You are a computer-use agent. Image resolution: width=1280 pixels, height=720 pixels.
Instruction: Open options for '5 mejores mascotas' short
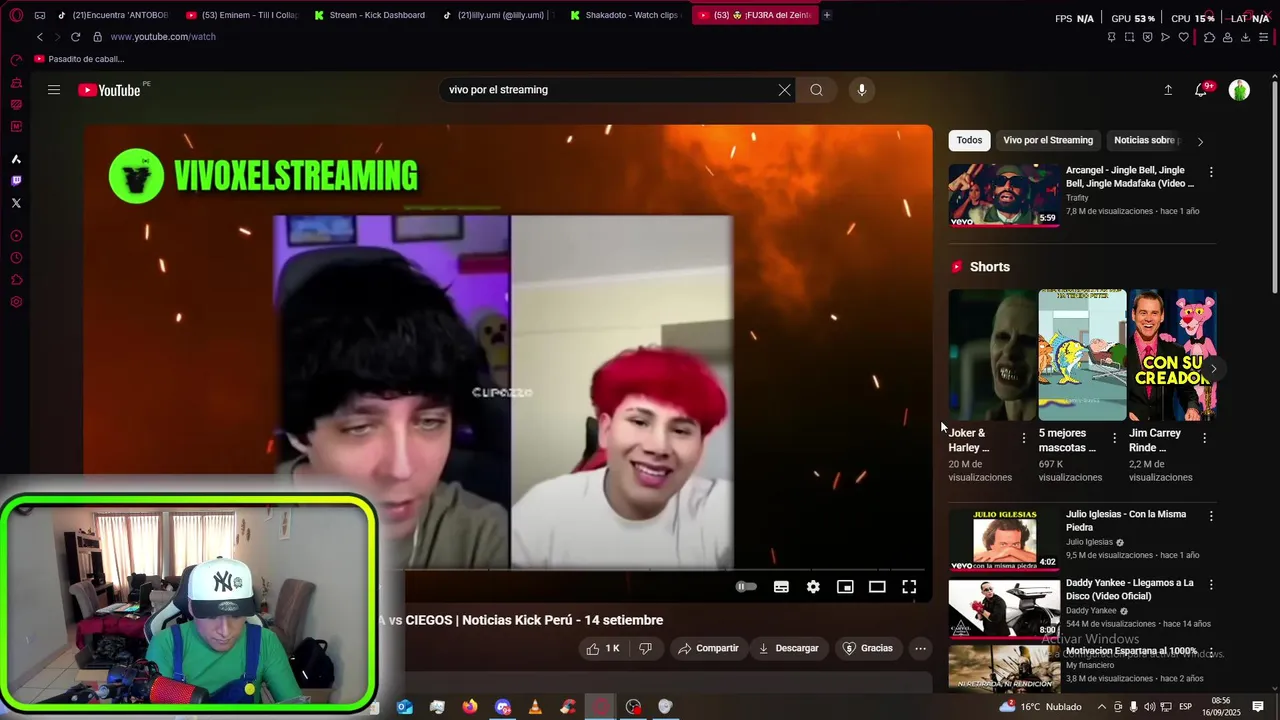pyautogui.click(x=1114, y=438)
